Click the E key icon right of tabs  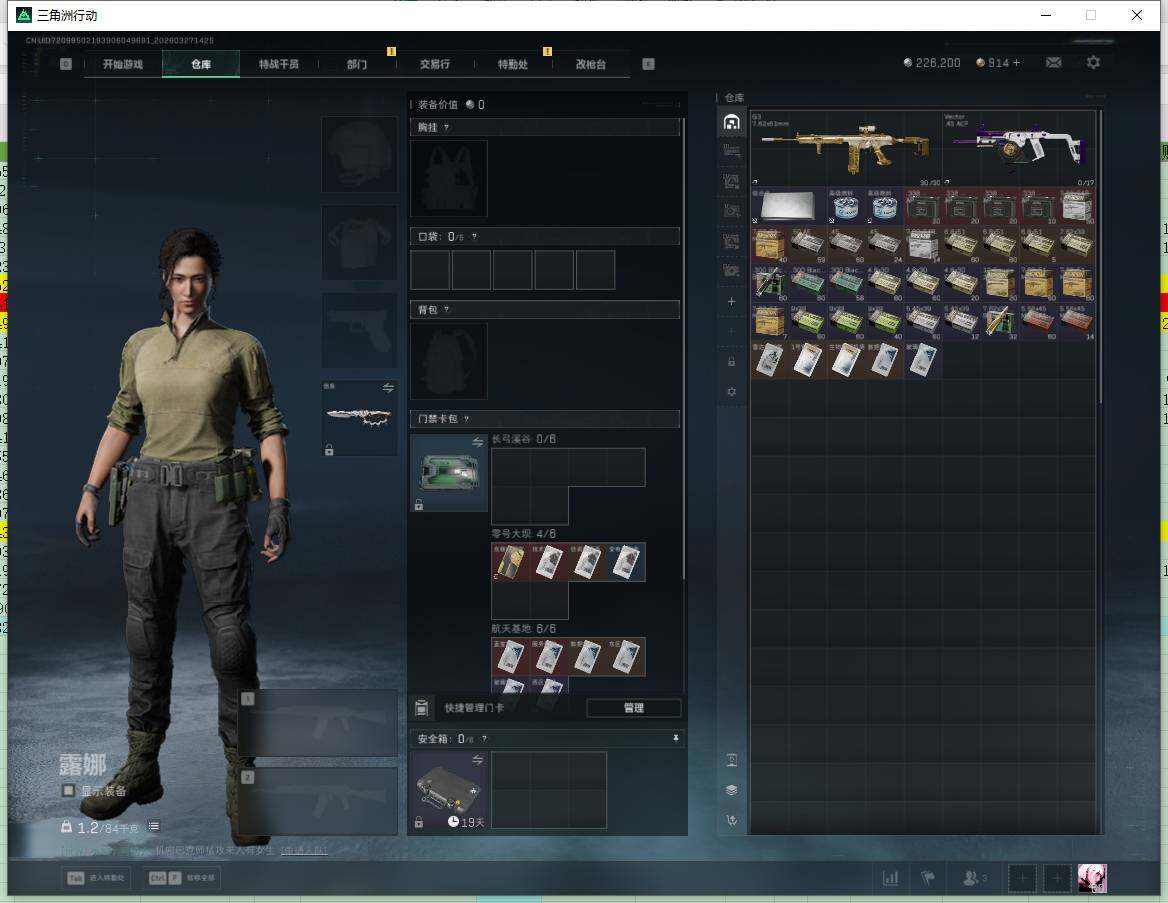648,64
